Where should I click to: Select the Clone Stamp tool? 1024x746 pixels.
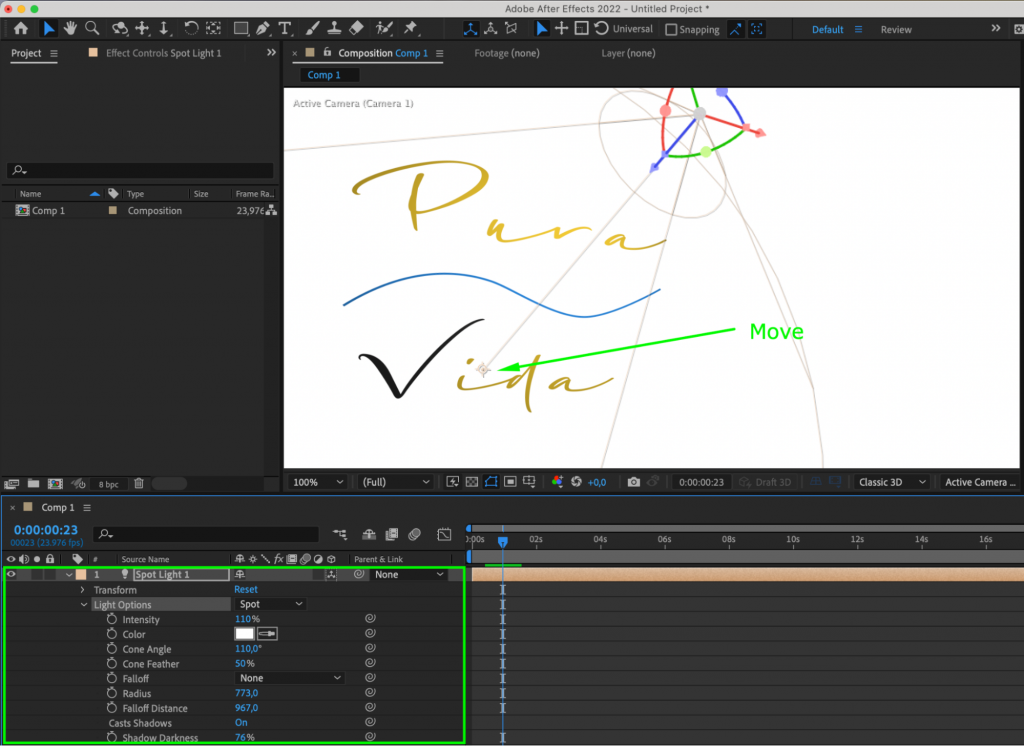coord(335,28)
